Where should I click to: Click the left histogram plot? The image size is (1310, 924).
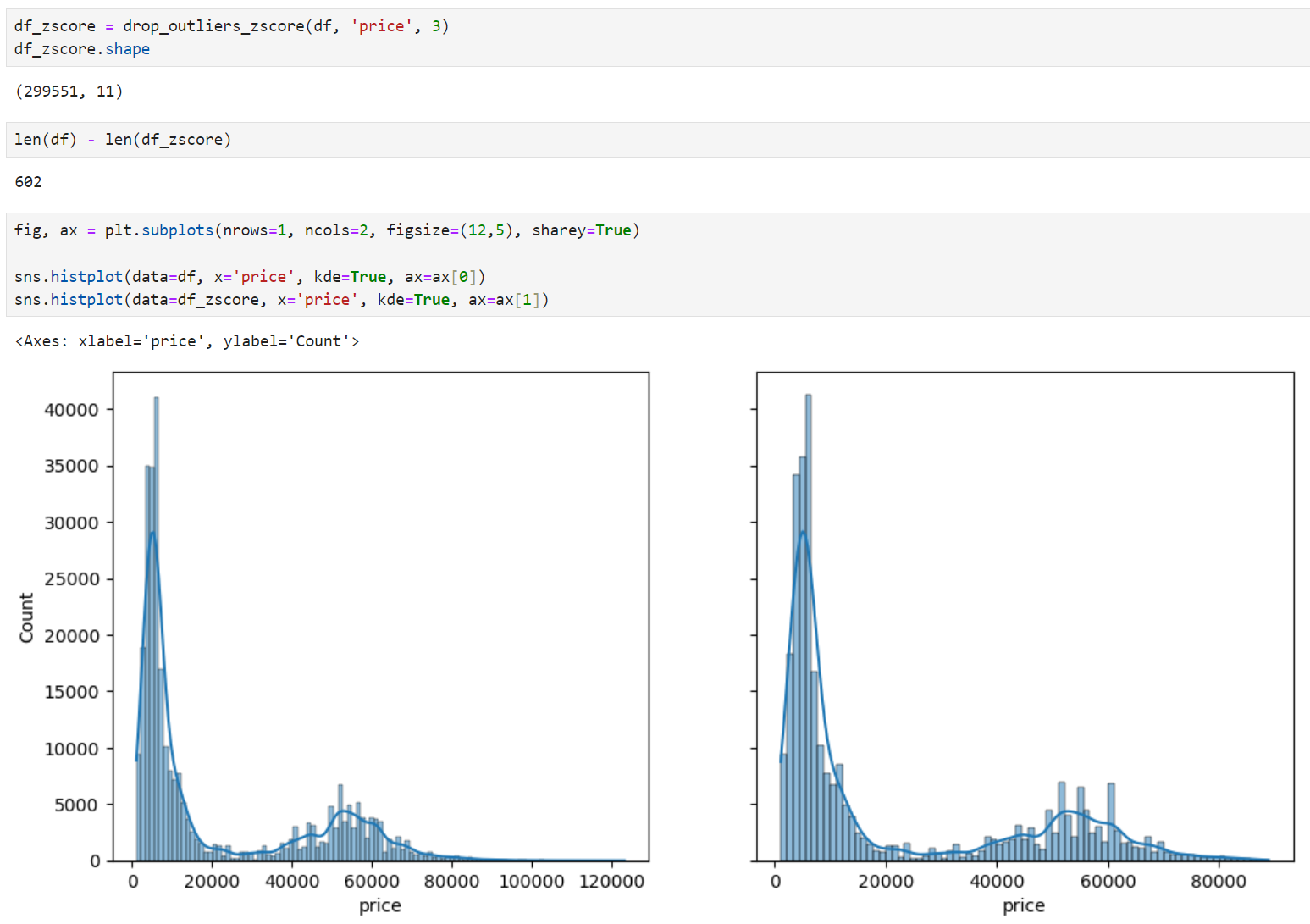381,617
